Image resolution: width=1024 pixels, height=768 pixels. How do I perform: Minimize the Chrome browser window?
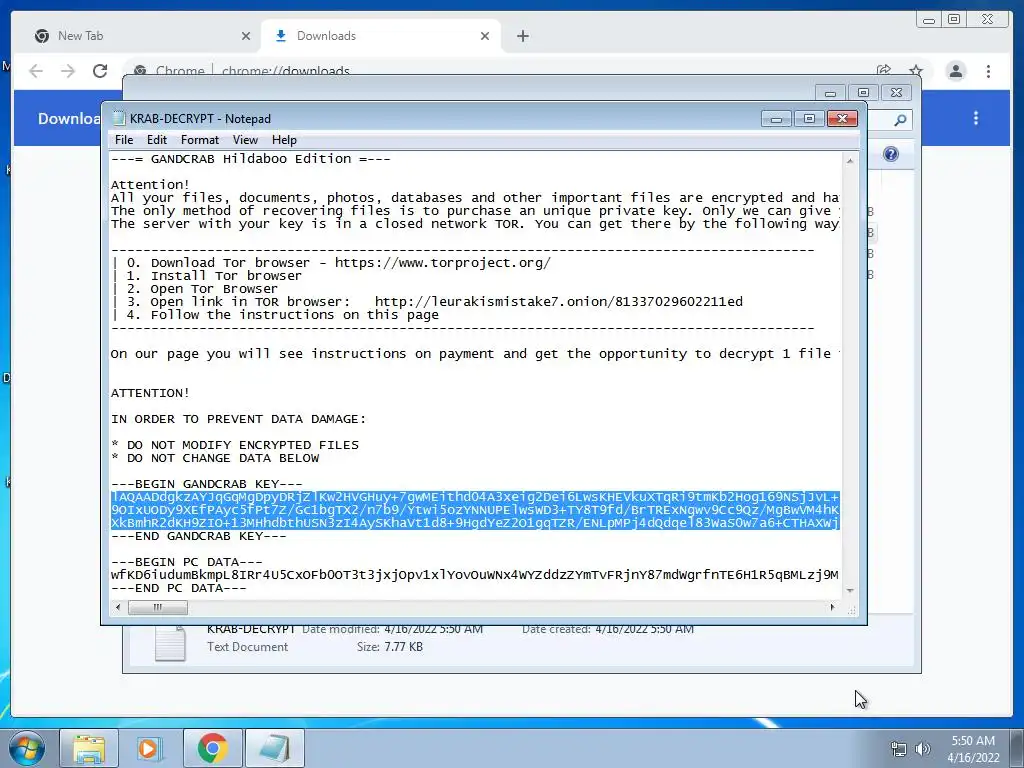[929, 20]
